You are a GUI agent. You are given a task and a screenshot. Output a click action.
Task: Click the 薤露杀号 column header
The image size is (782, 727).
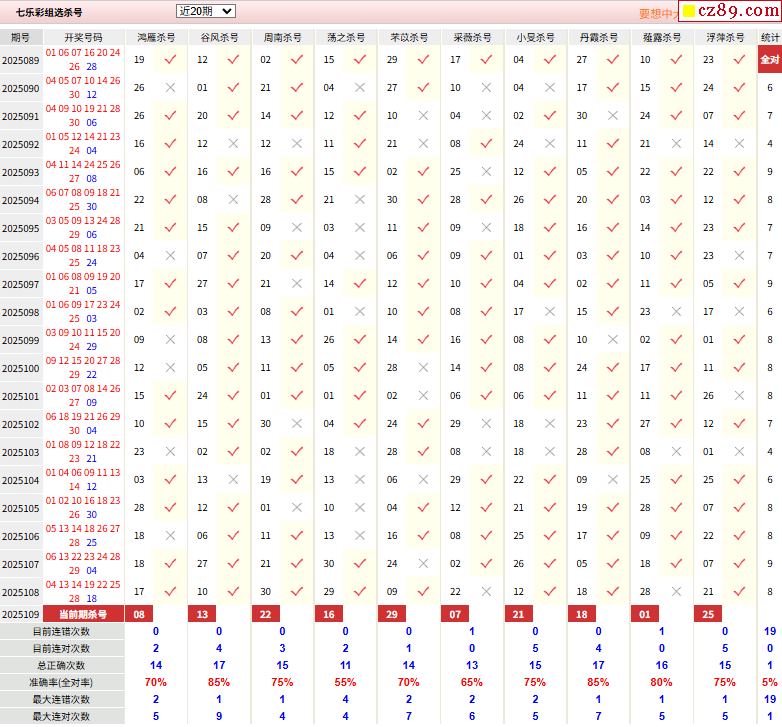pos(662,37)
